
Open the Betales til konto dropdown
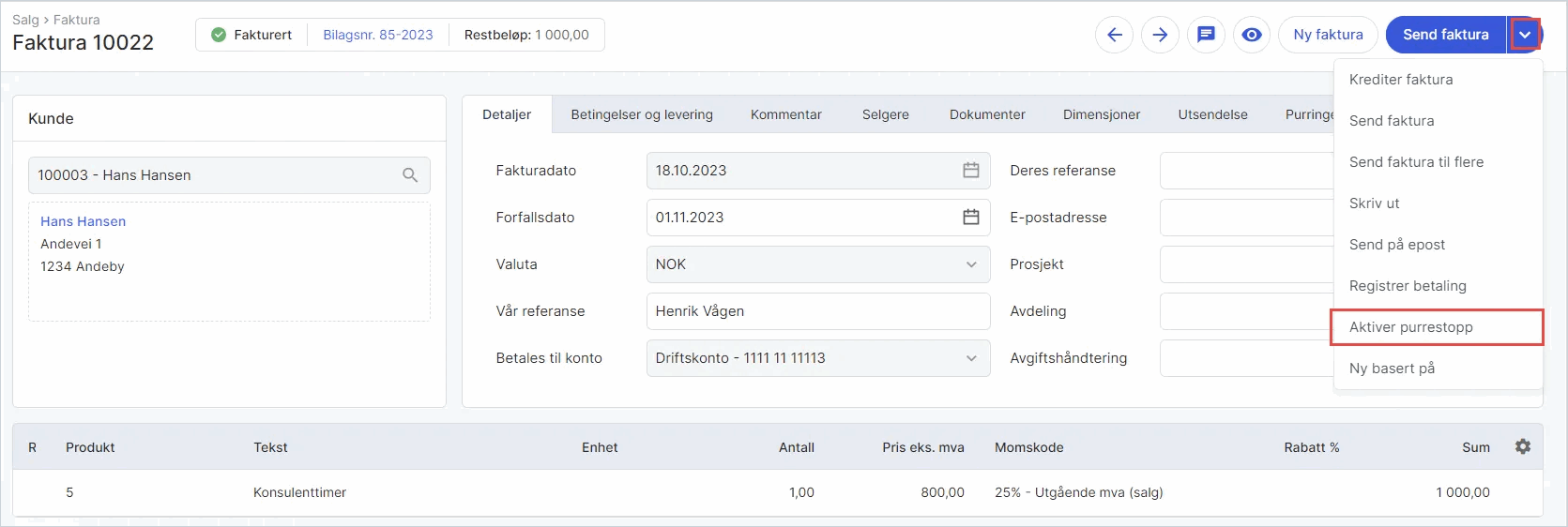pyautogui.click(x=818, y=358)
